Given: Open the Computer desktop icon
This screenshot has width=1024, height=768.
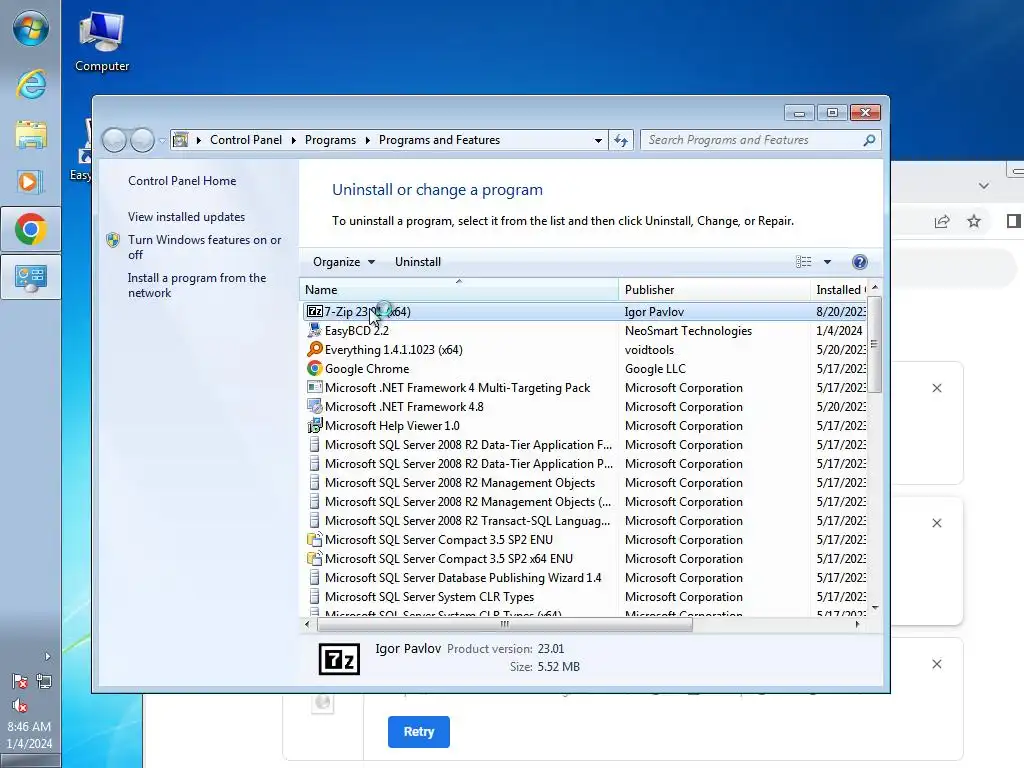Looking at the screenshot, I should (x=102, y=42).
